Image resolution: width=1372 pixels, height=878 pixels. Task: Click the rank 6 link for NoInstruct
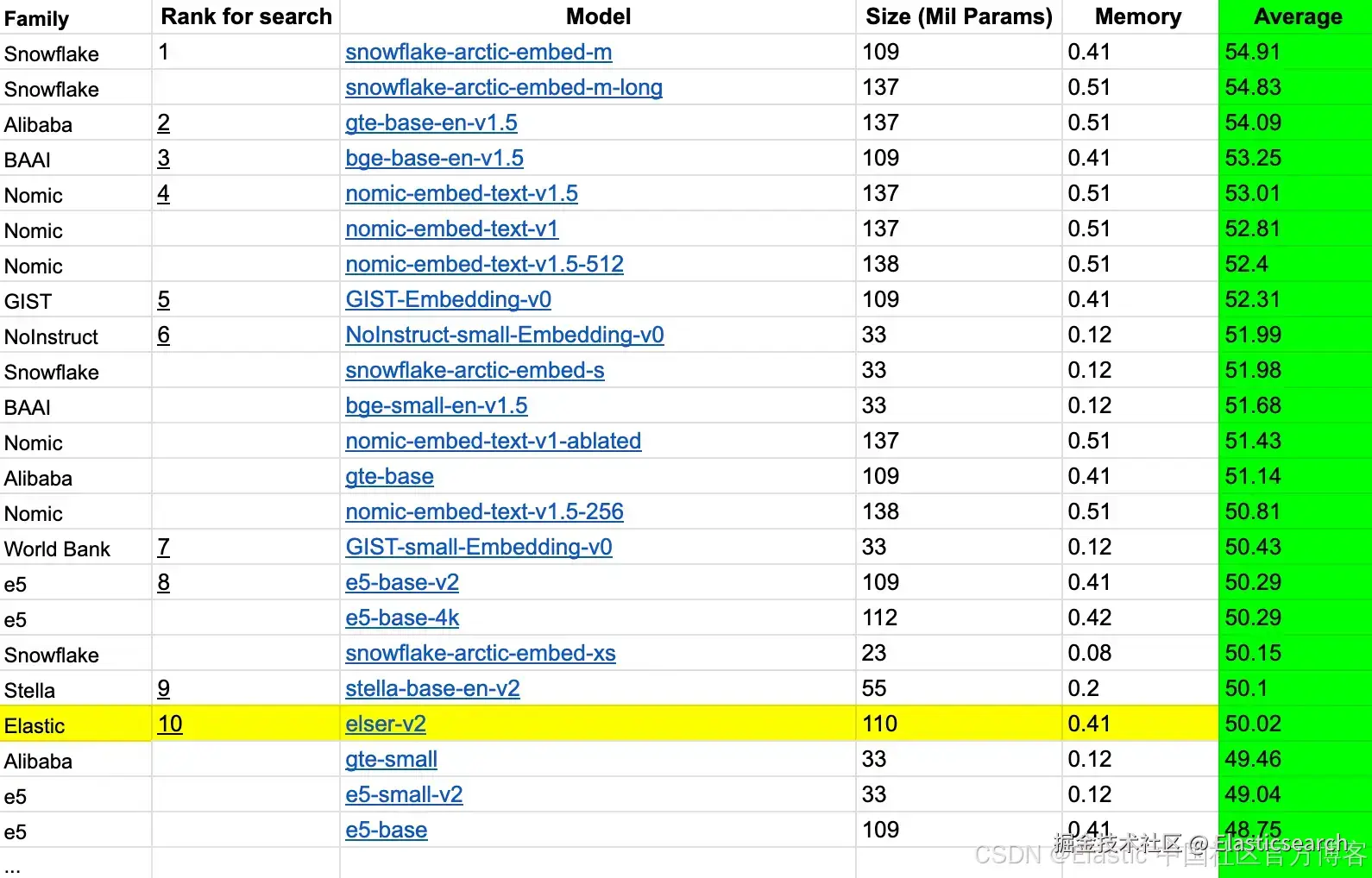click(164, 336)
